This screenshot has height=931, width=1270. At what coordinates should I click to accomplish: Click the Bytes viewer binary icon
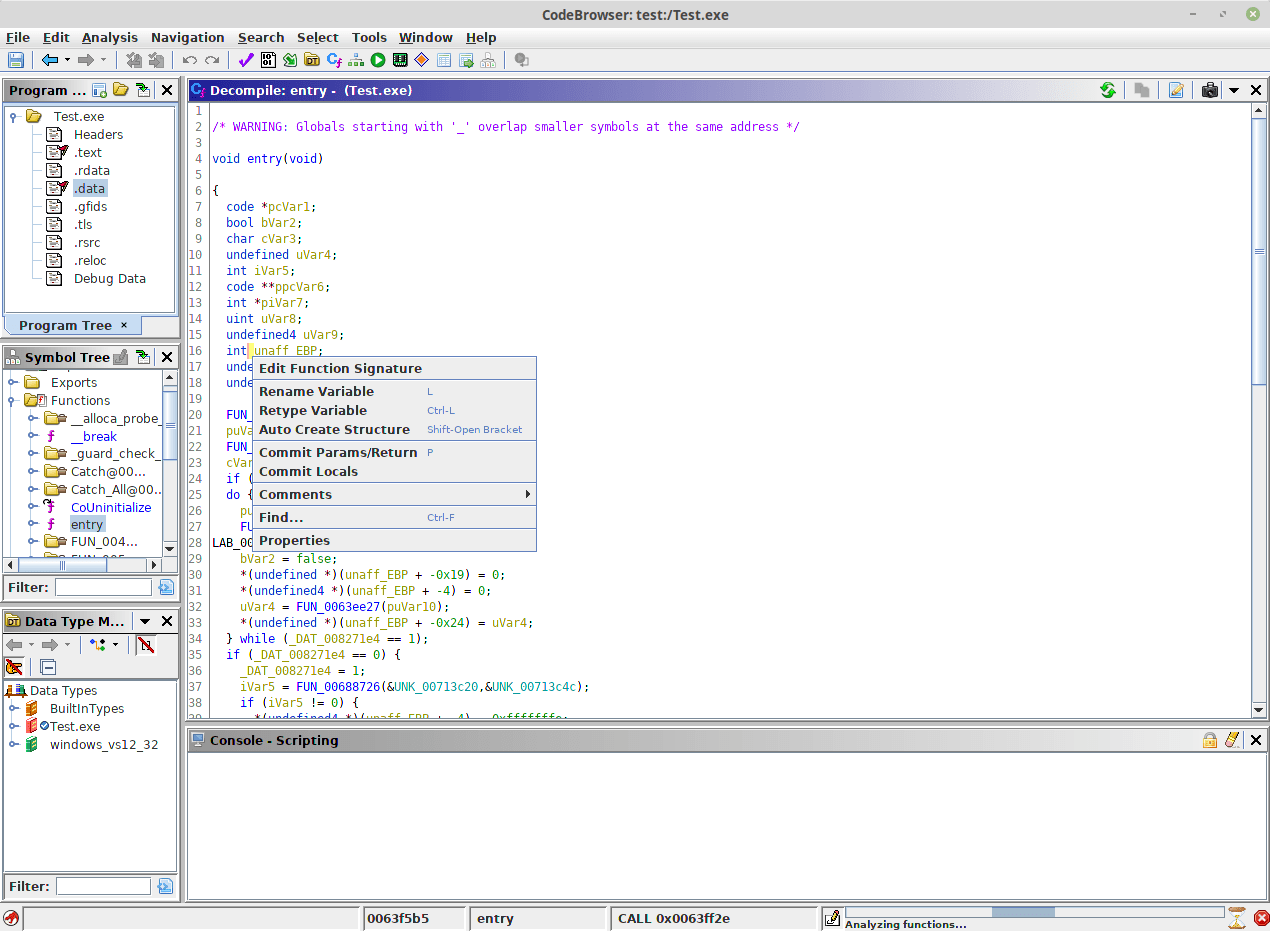coord(268,61)
